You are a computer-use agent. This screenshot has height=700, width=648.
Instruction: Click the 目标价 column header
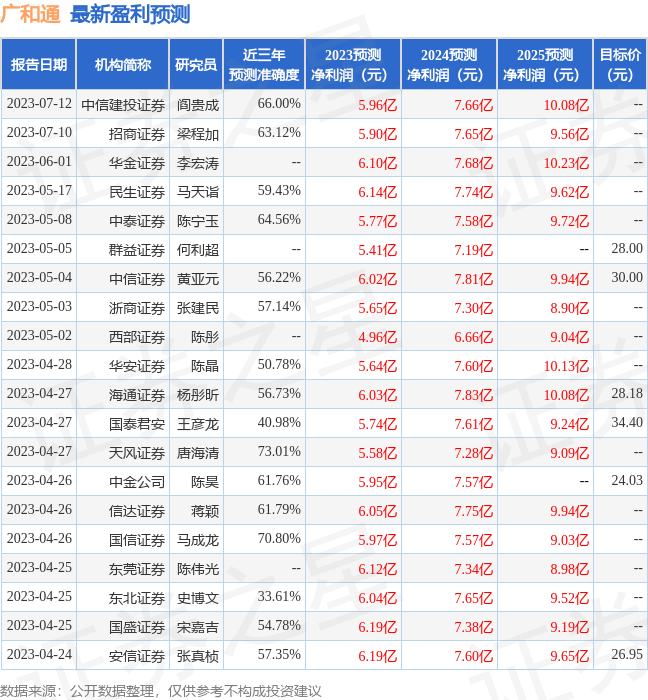[x=620, y=65]
